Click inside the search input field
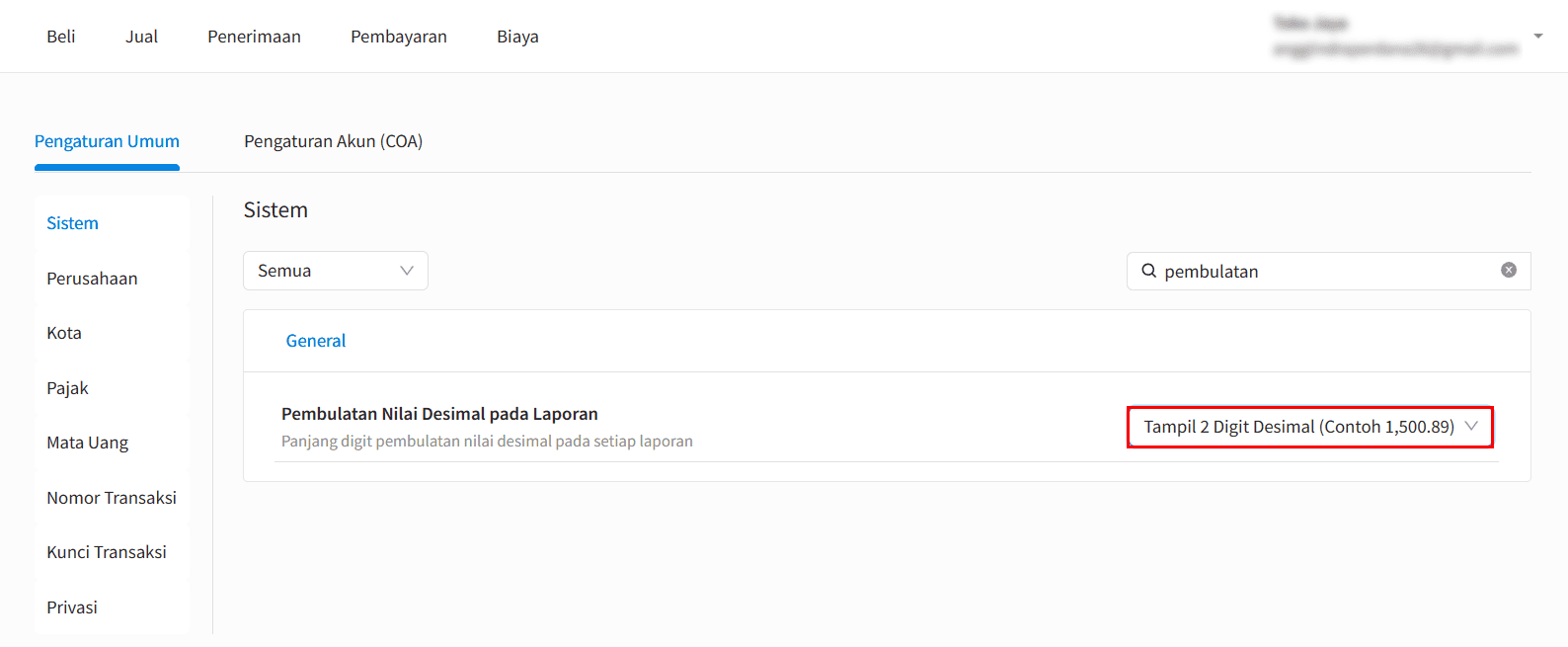This screenshot has width=1568, height=647. [x=1284, y=270]
